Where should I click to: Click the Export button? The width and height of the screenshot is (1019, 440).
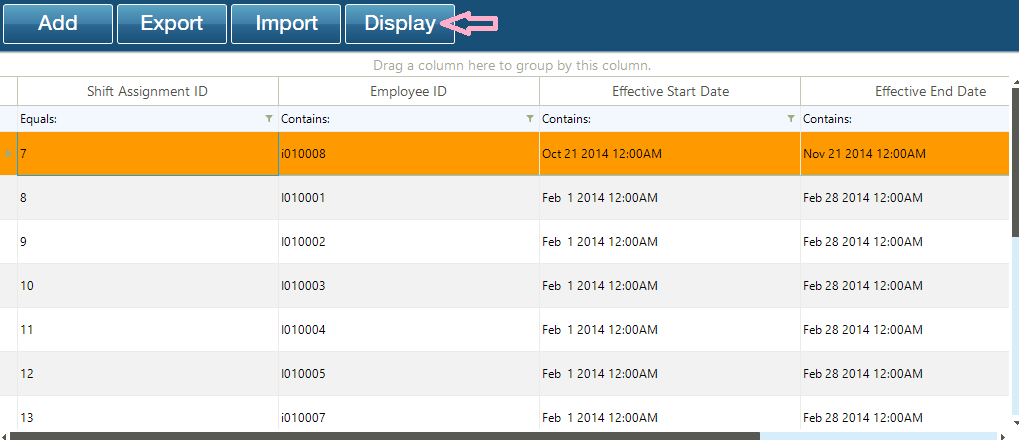pos(172,24)
